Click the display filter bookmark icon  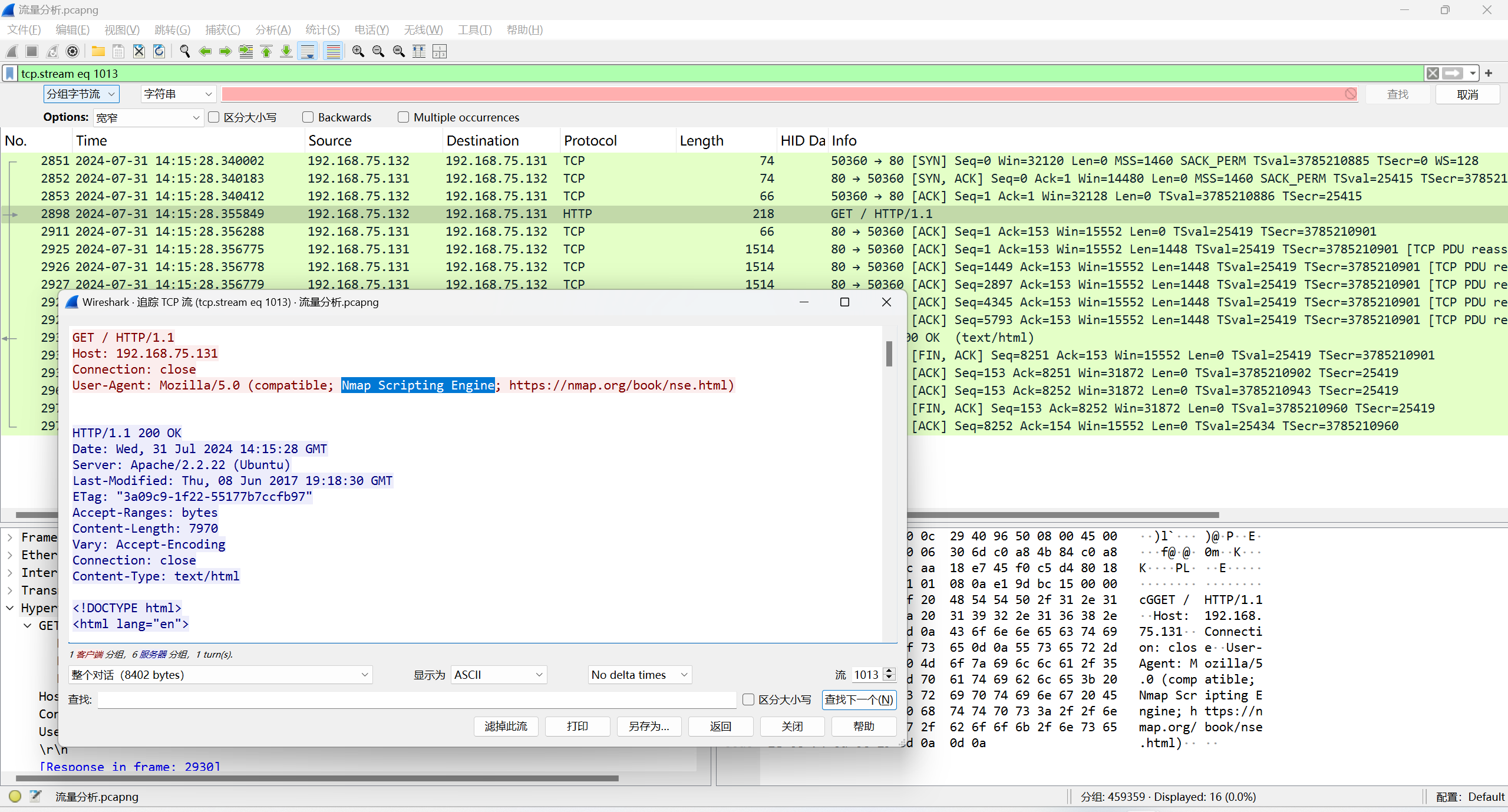click(10, 74)
